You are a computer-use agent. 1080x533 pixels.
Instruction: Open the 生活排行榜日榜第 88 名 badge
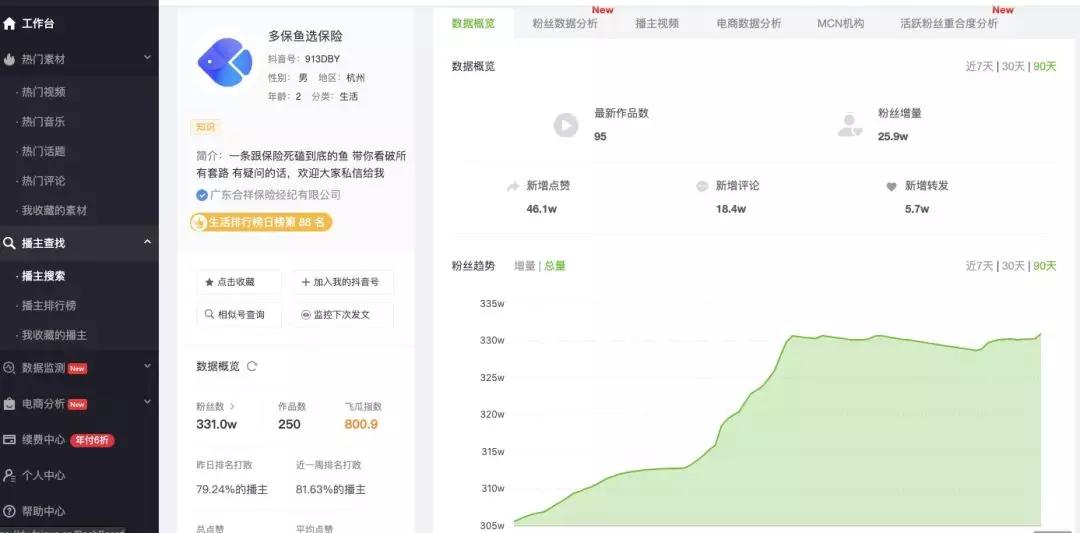pos(262,222)
